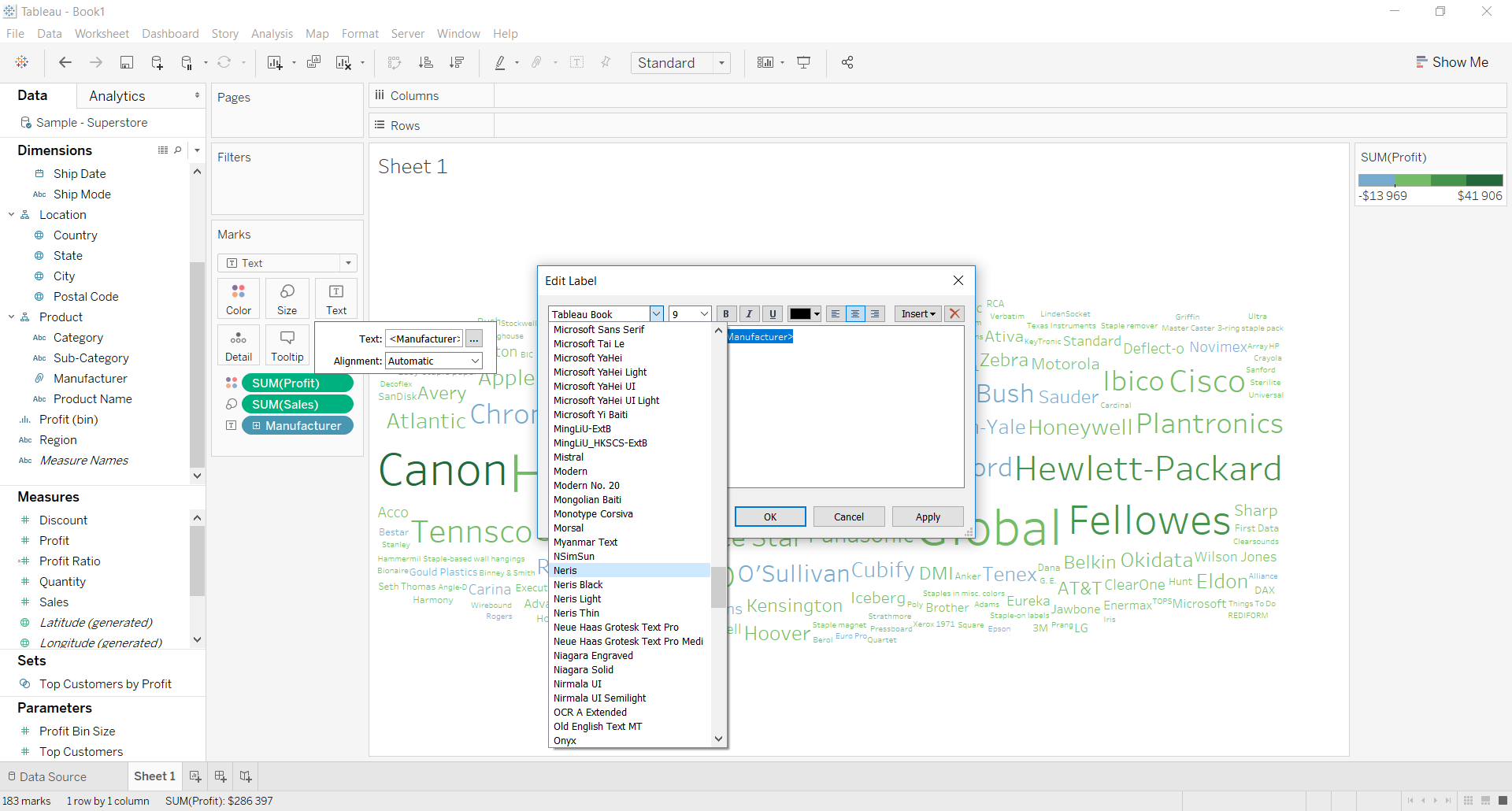Click the Color marks card button
Screen dimensions: 1512x811
point(238,298)
